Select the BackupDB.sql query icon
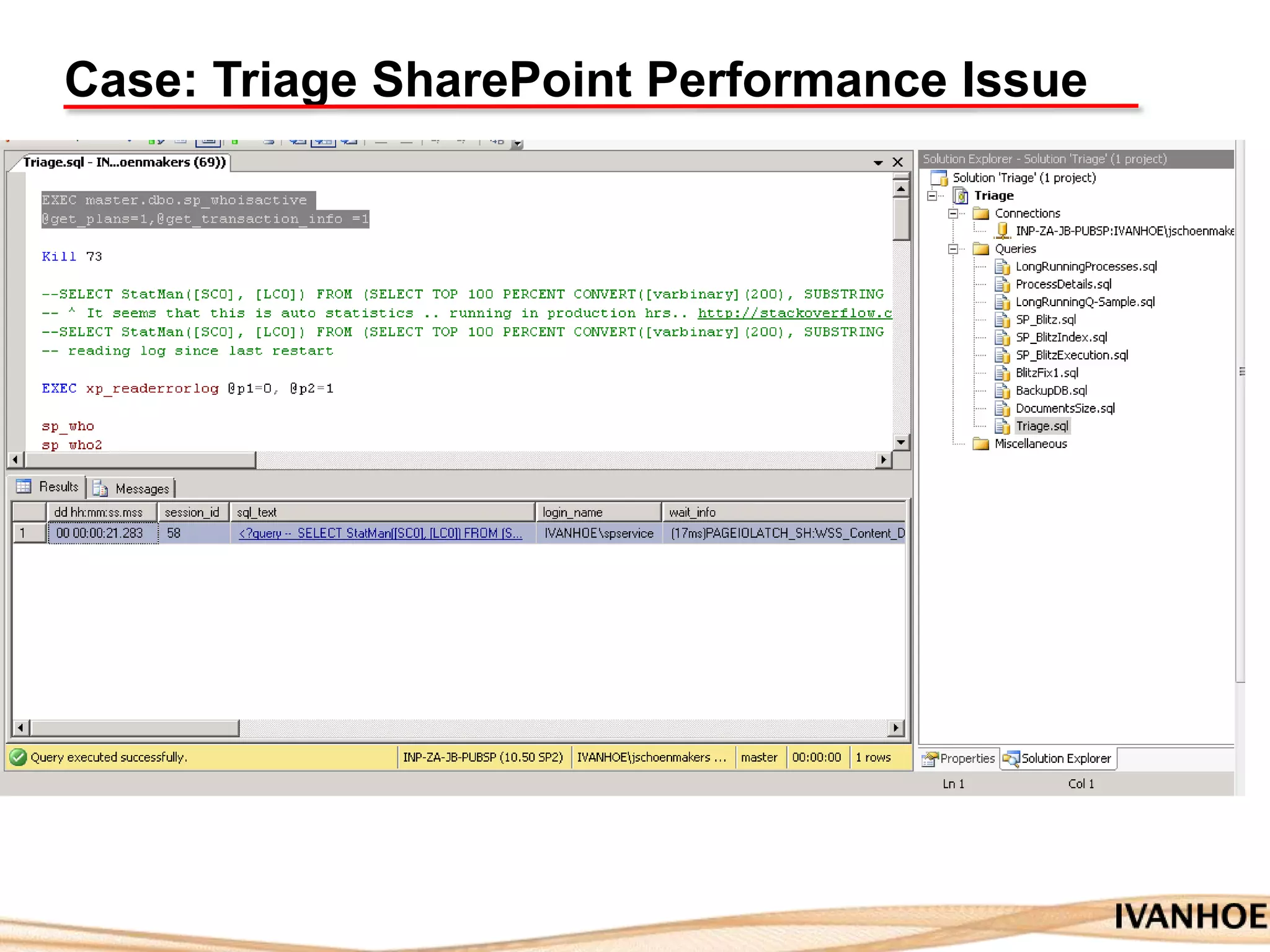The height and width of the screenshot is (952, 1270). coord(1001,391)
